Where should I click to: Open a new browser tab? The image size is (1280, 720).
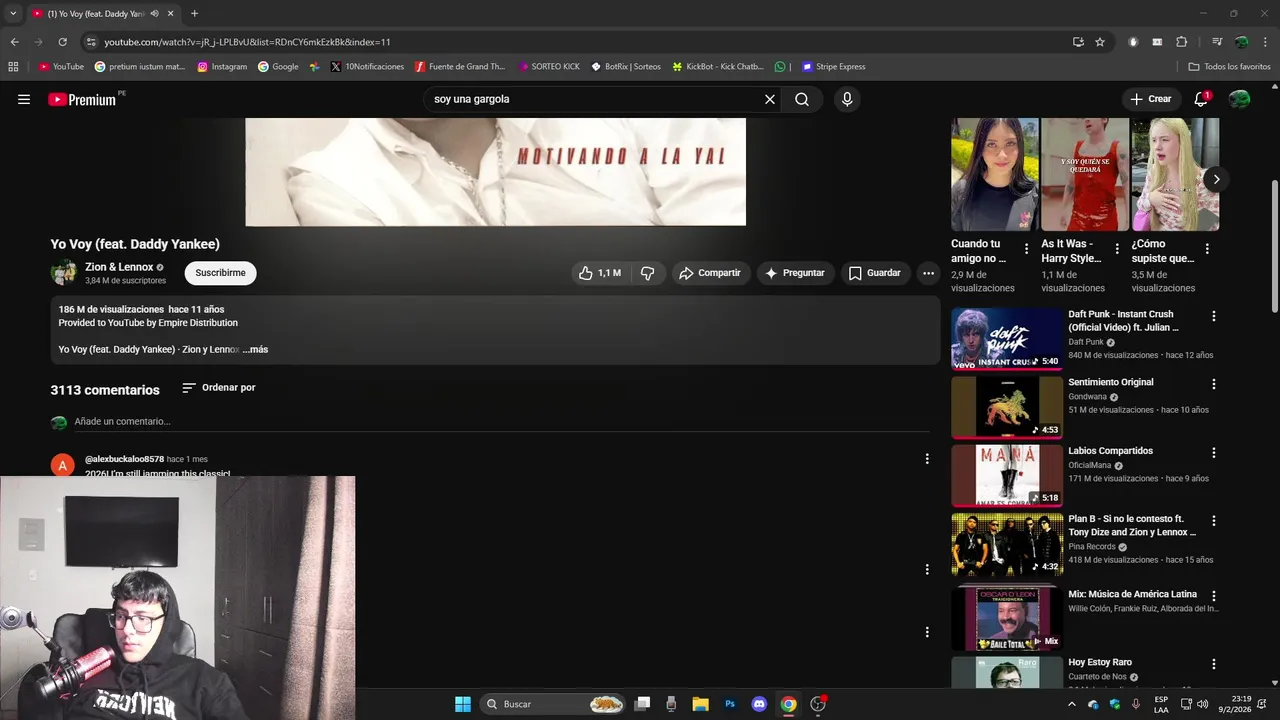coord(194,14)
